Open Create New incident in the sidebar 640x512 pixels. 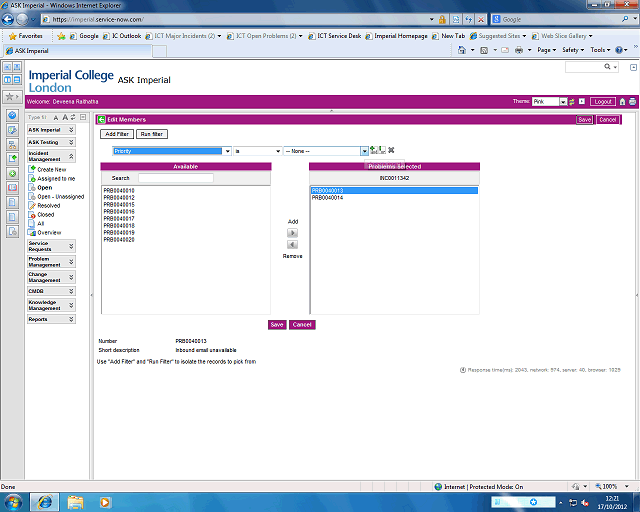[51, 169]
